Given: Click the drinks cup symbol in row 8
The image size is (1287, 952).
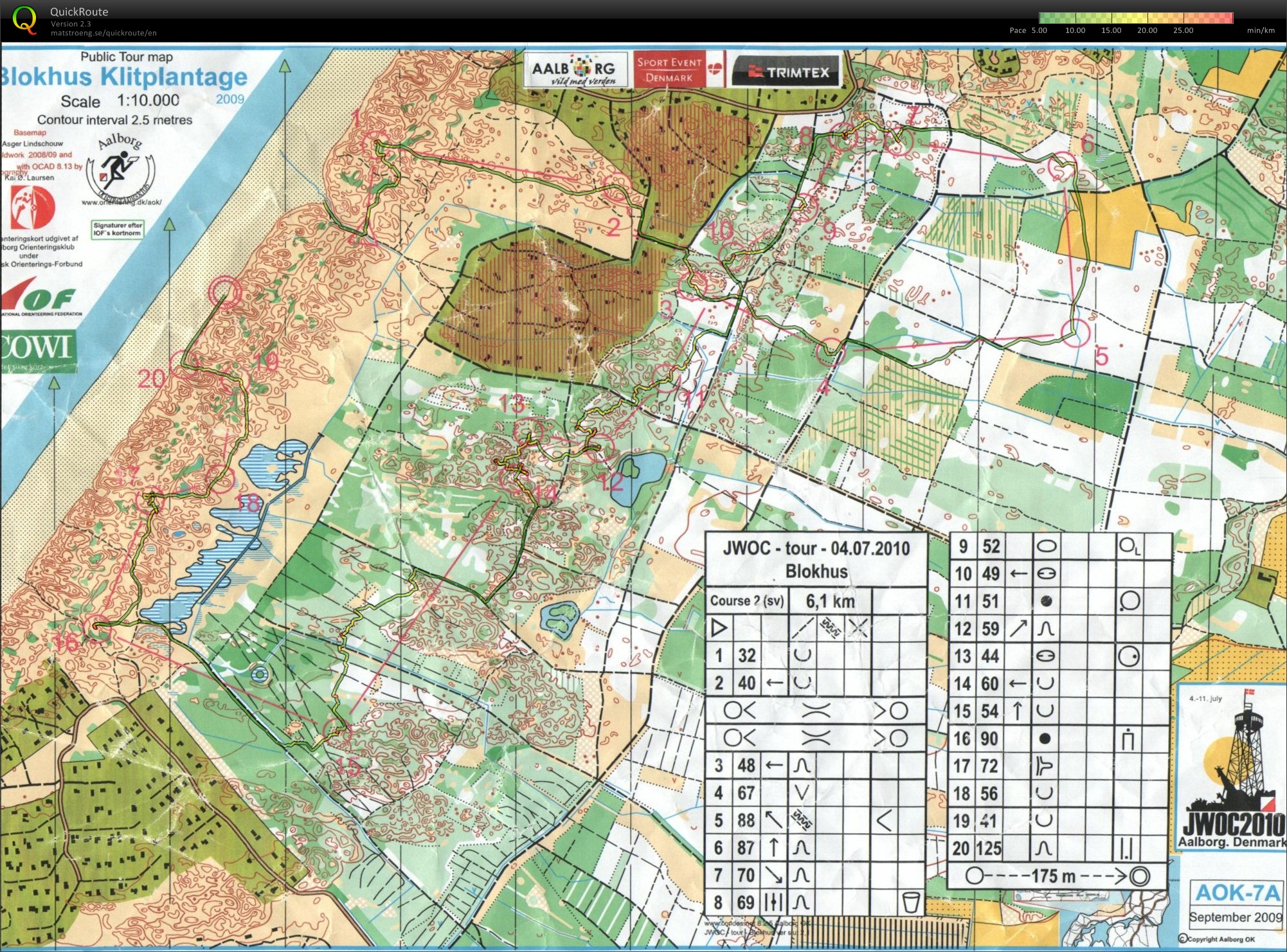Looking at the screenshot, I should tap(910, 903).
